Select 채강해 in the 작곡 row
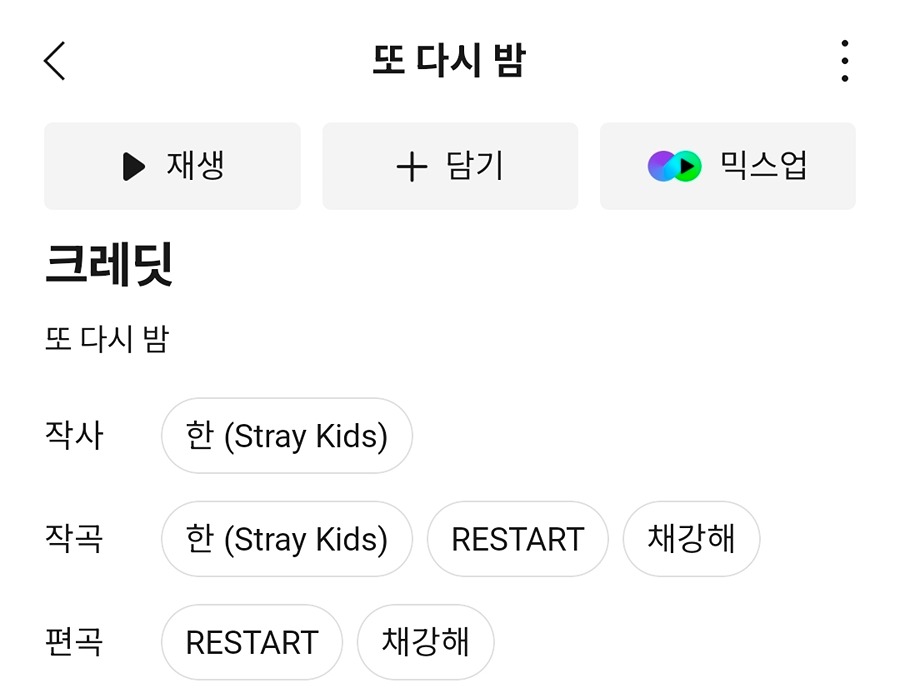900x693 pixels. click(x=691, y=539)
